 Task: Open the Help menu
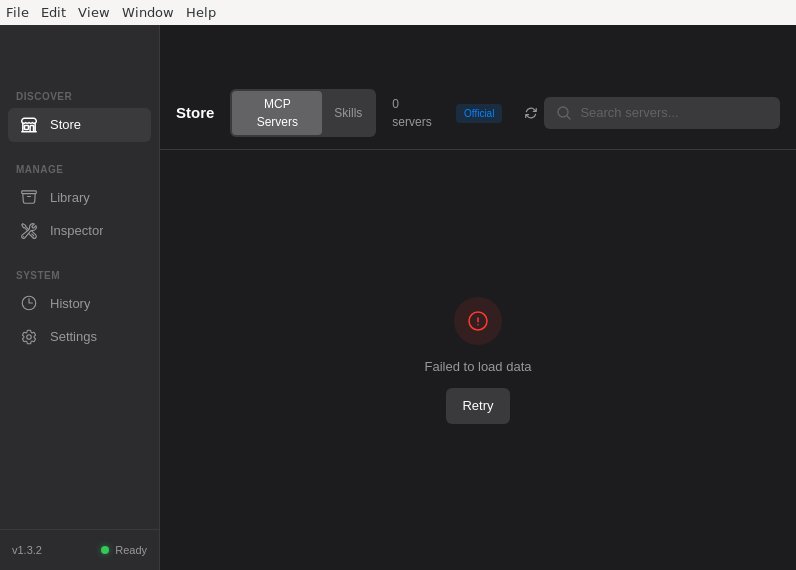pyautogui.click(x=201, y=12)
